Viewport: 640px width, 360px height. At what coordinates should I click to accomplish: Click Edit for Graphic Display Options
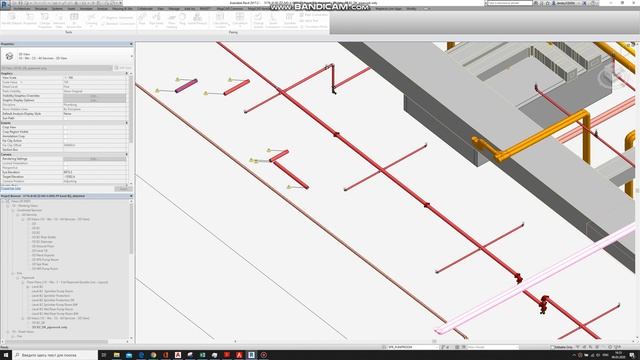coord(94,100)
